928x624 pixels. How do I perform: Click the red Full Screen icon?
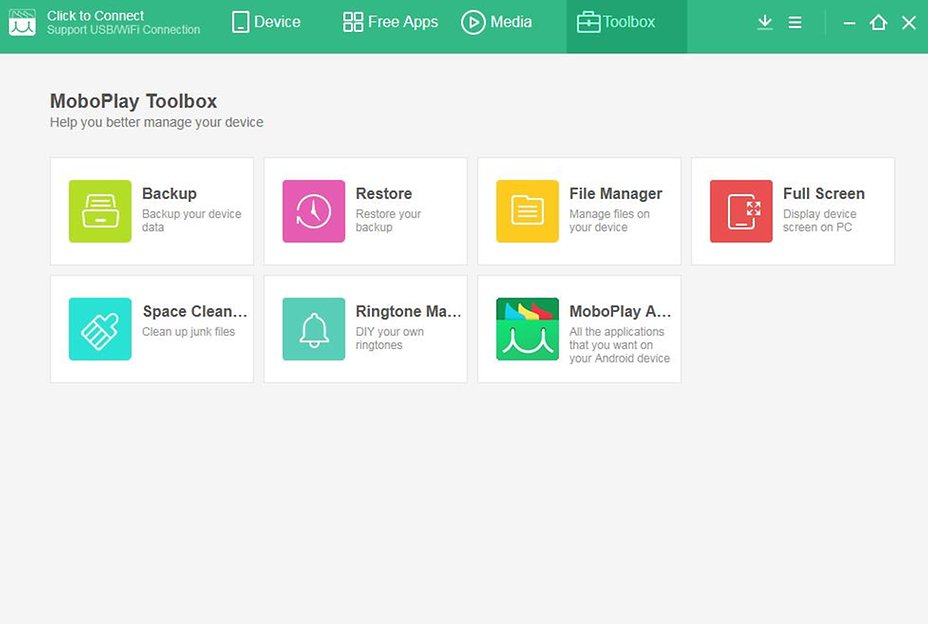tap(741, 211)
